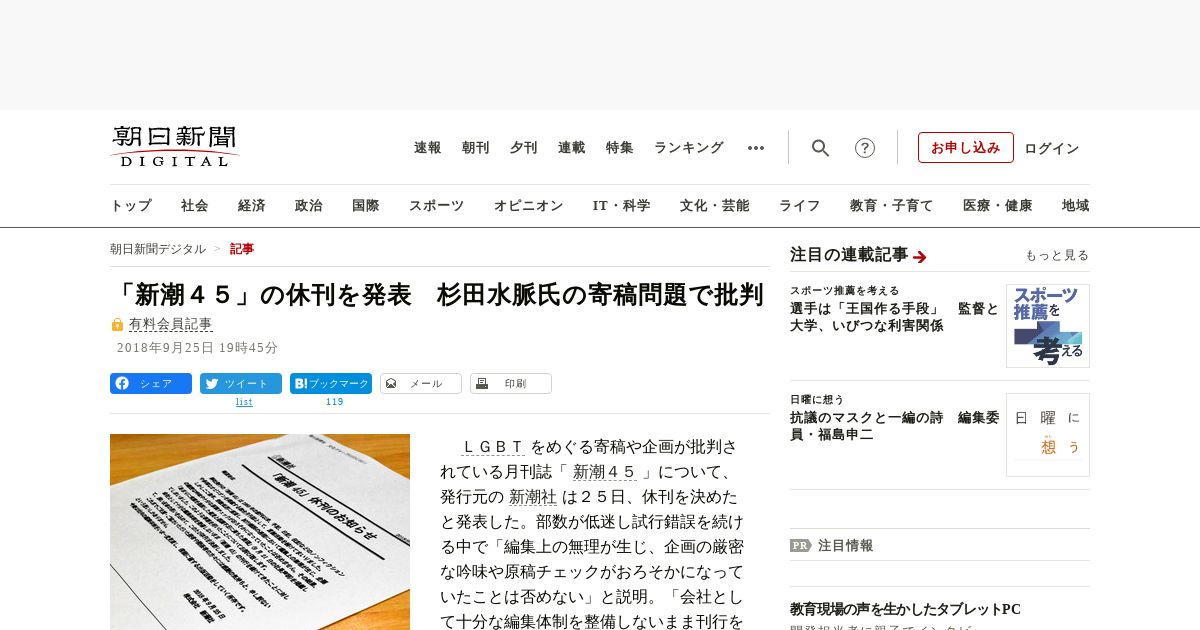Click the もっと見る link
1200x630 pixels.
point(1057,255)
